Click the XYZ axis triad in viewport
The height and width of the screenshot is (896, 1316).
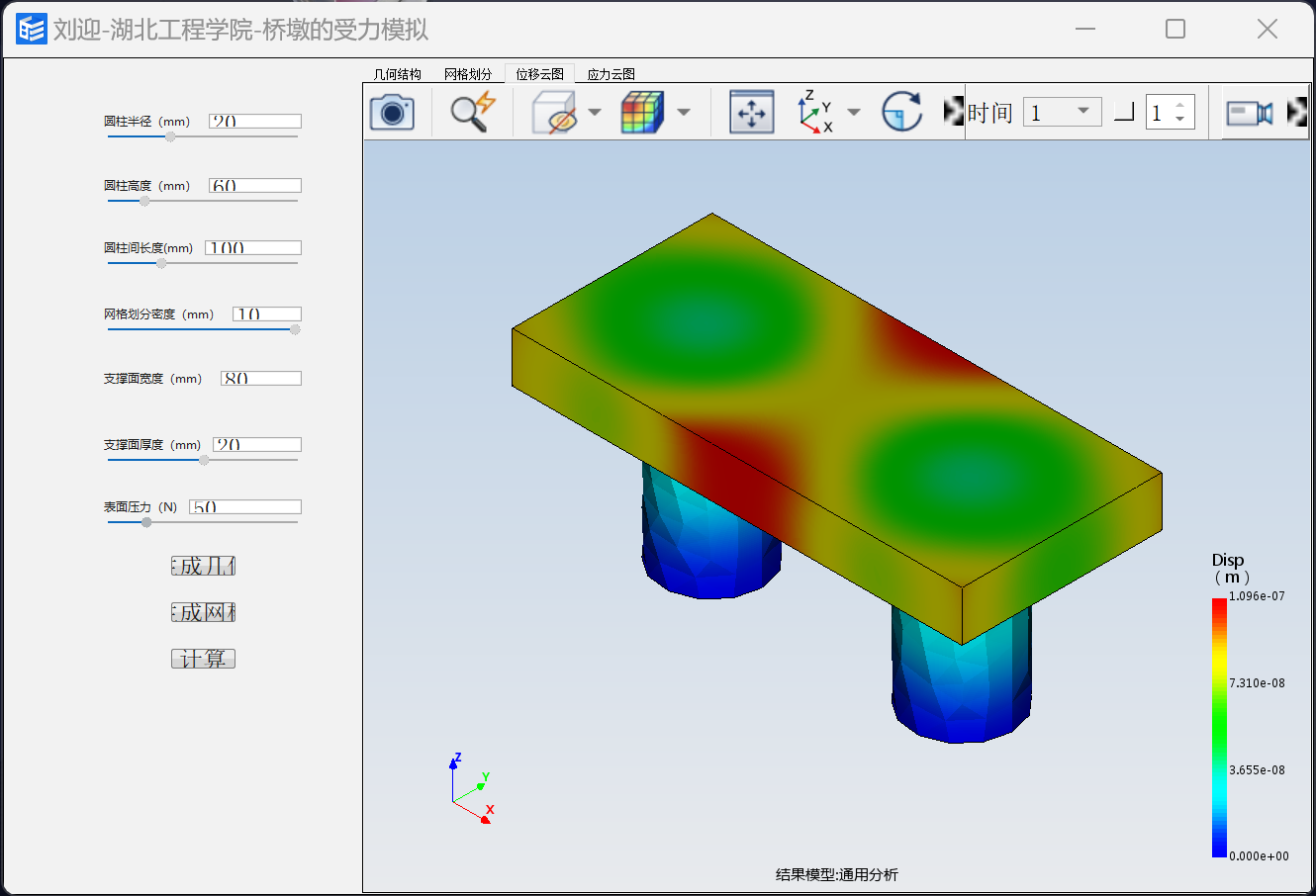471,789
